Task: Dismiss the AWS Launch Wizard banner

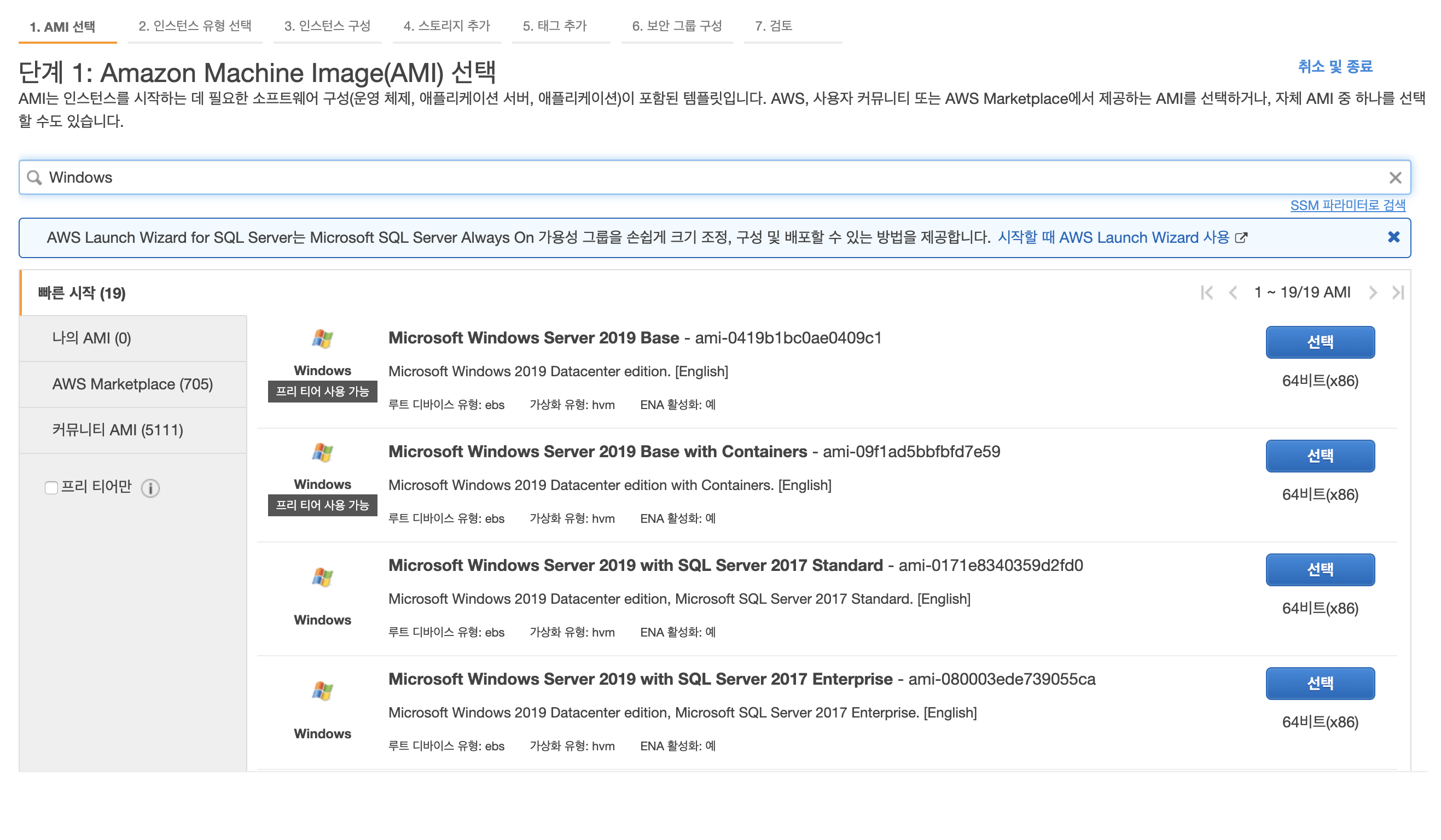Action: [1394, 237]
